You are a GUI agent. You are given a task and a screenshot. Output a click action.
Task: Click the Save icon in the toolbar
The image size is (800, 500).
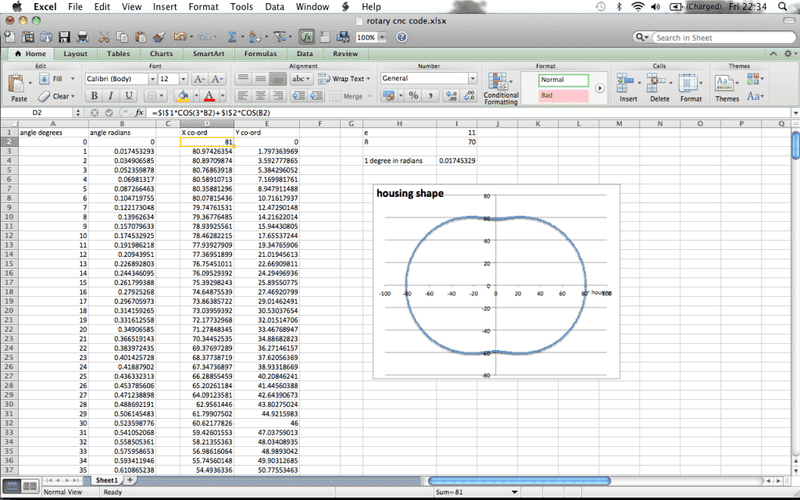[66, 37]
